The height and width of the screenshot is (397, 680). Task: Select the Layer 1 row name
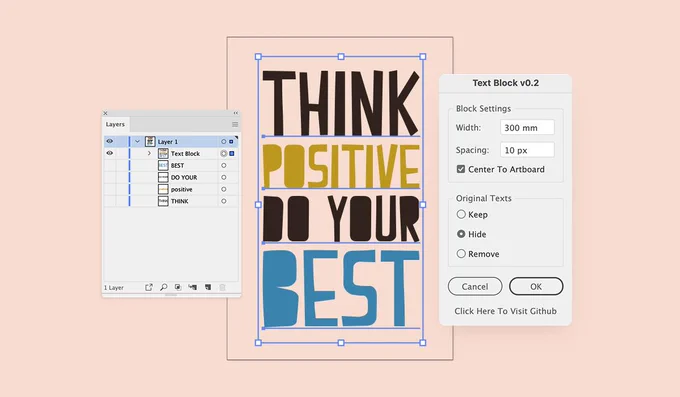168,142
